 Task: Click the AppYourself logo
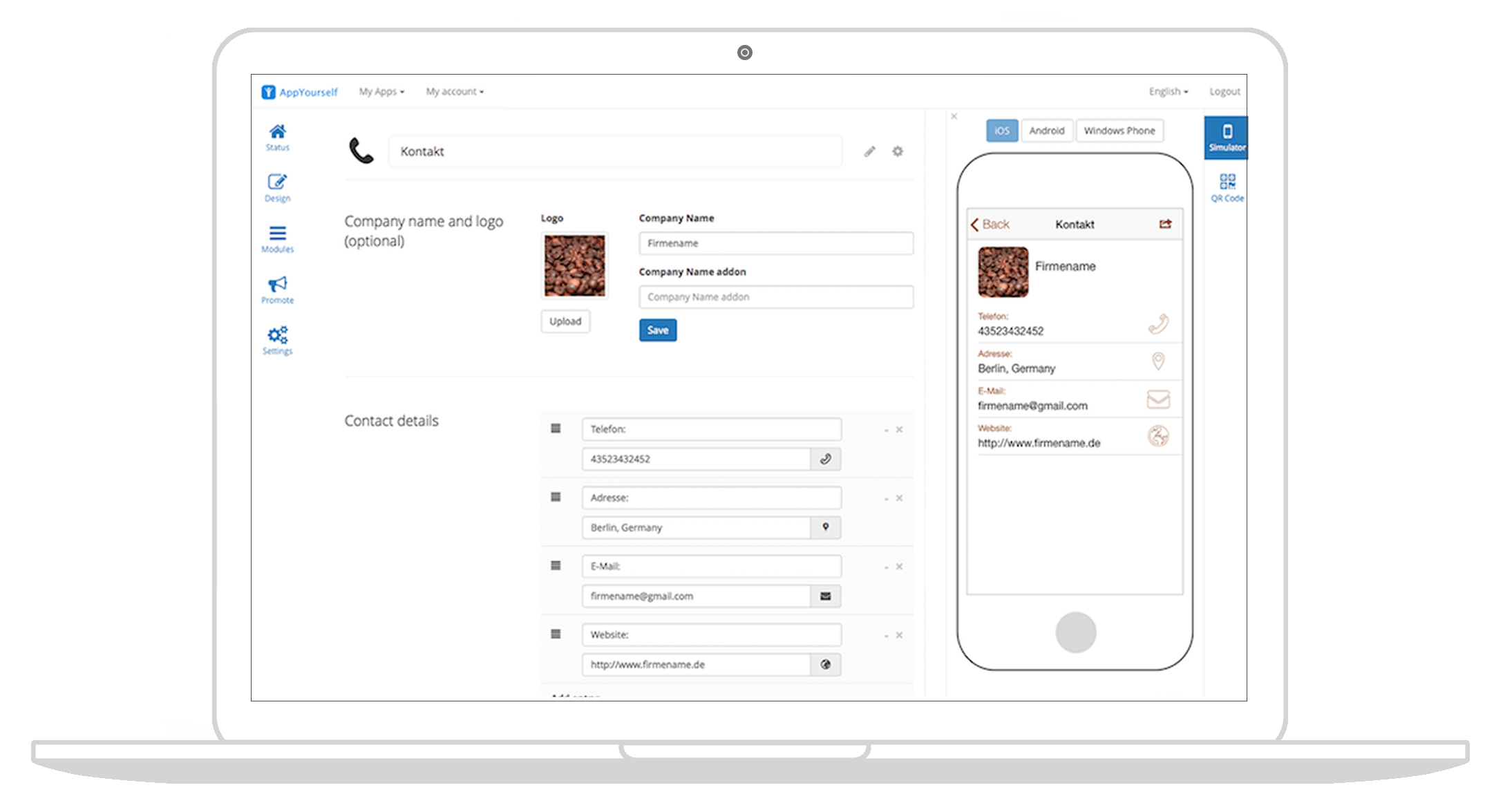(x=299, y=92)
